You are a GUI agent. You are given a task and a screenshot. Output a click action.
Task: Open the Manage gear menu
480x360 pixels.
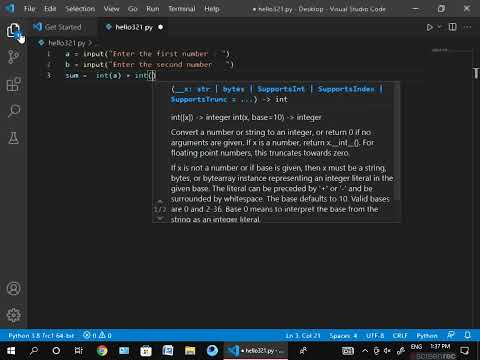pyautogui.click(x=13, y=315)
